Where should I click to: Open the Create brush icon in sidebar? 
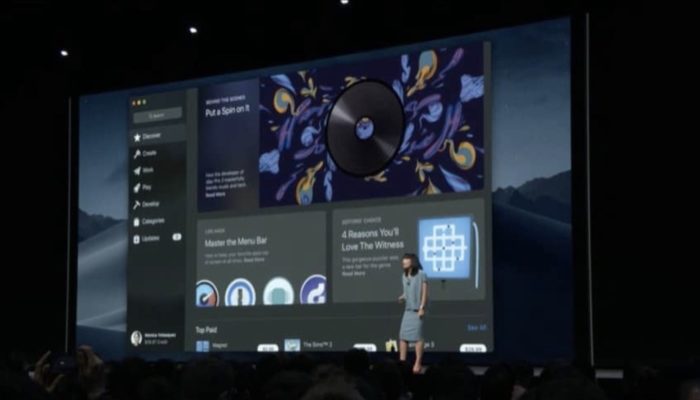point(137,154)
